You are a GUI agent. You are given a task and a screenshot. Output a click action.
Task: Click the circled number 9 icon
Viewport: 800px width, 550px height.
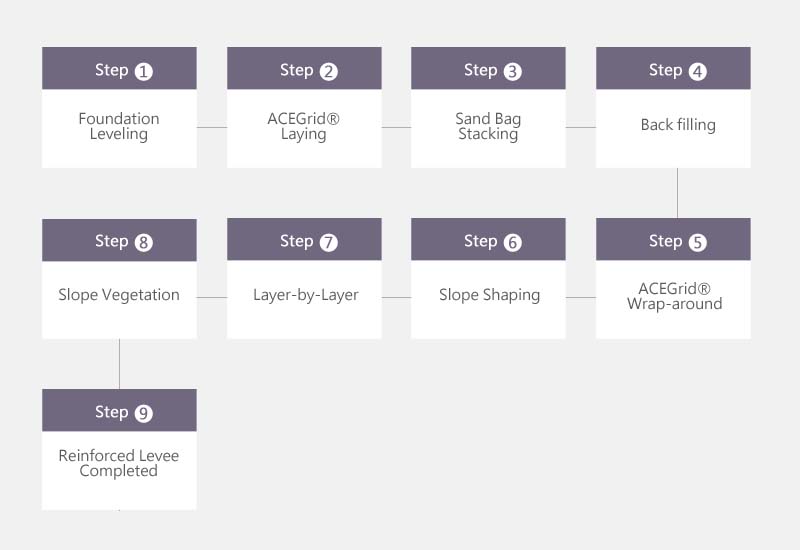pyautogui.click(x=143, y=413)
